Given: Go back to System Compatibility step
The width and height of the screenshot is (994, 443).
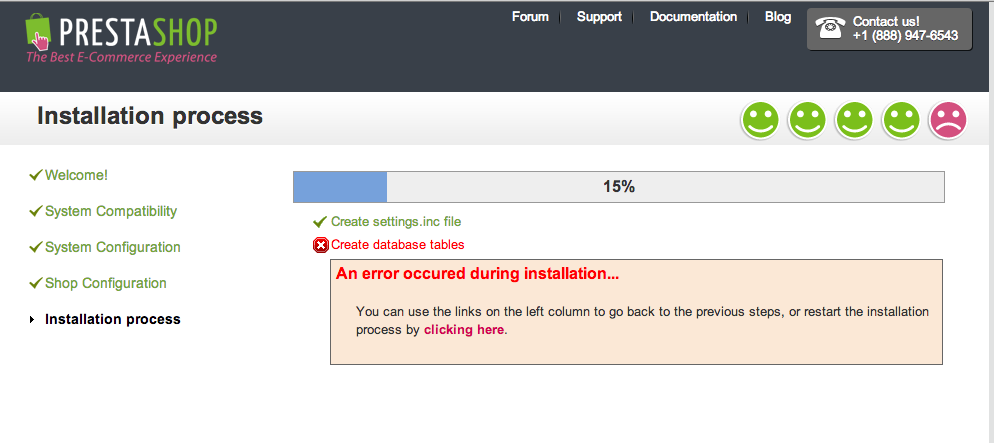Looking at the screenshot, I should click(111, 211).
